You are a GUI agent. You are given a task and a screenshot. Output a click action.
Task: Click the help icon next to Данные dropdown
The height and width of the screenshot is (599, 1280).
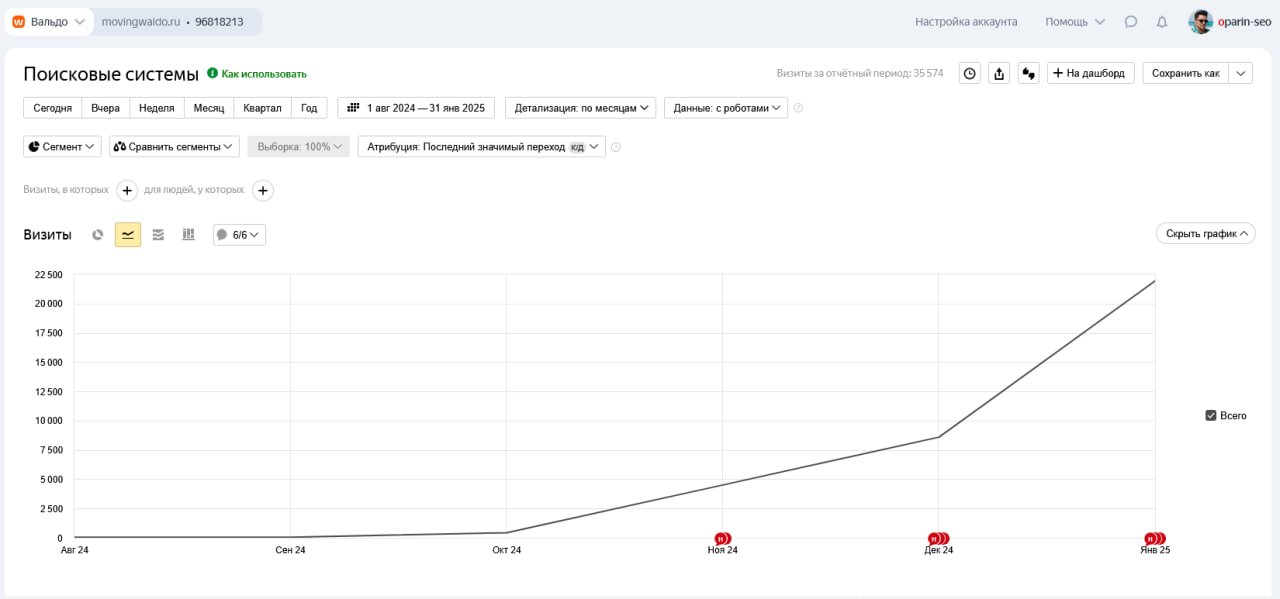[798, 108]
